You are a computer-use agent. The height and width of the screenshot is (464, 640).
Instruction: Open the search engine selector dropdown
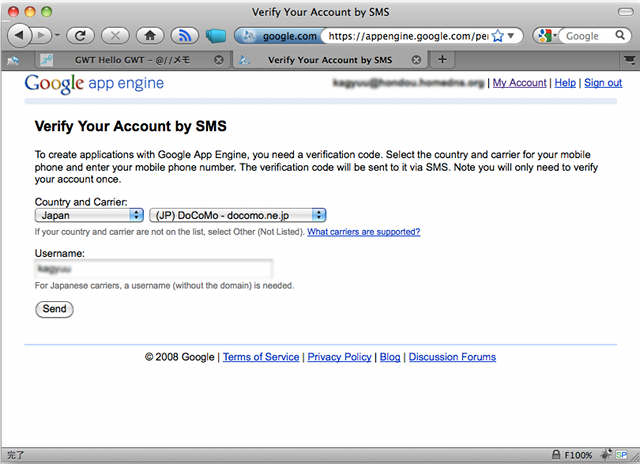tap(546, 36)
